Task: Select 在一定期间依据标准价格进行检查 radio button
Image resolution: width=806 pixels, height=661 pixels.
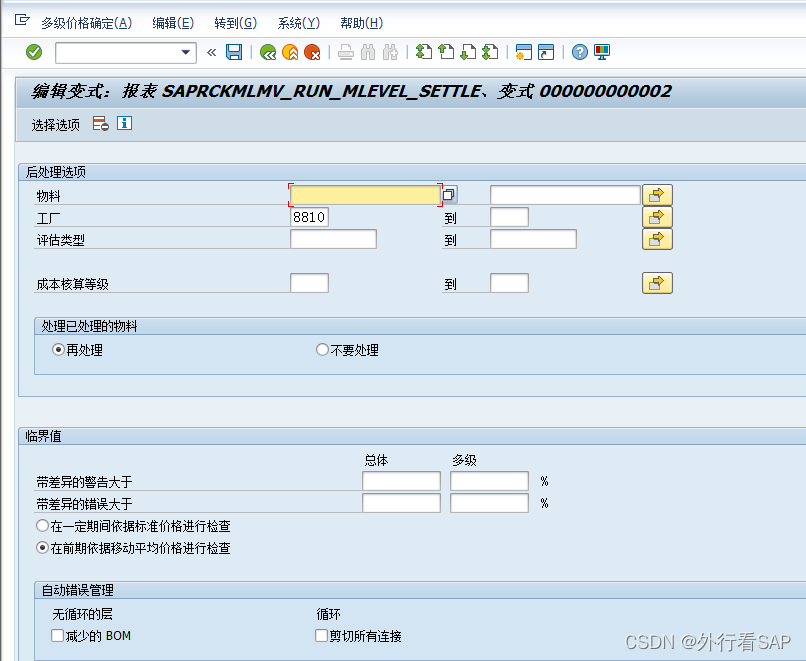Action: 42,526
